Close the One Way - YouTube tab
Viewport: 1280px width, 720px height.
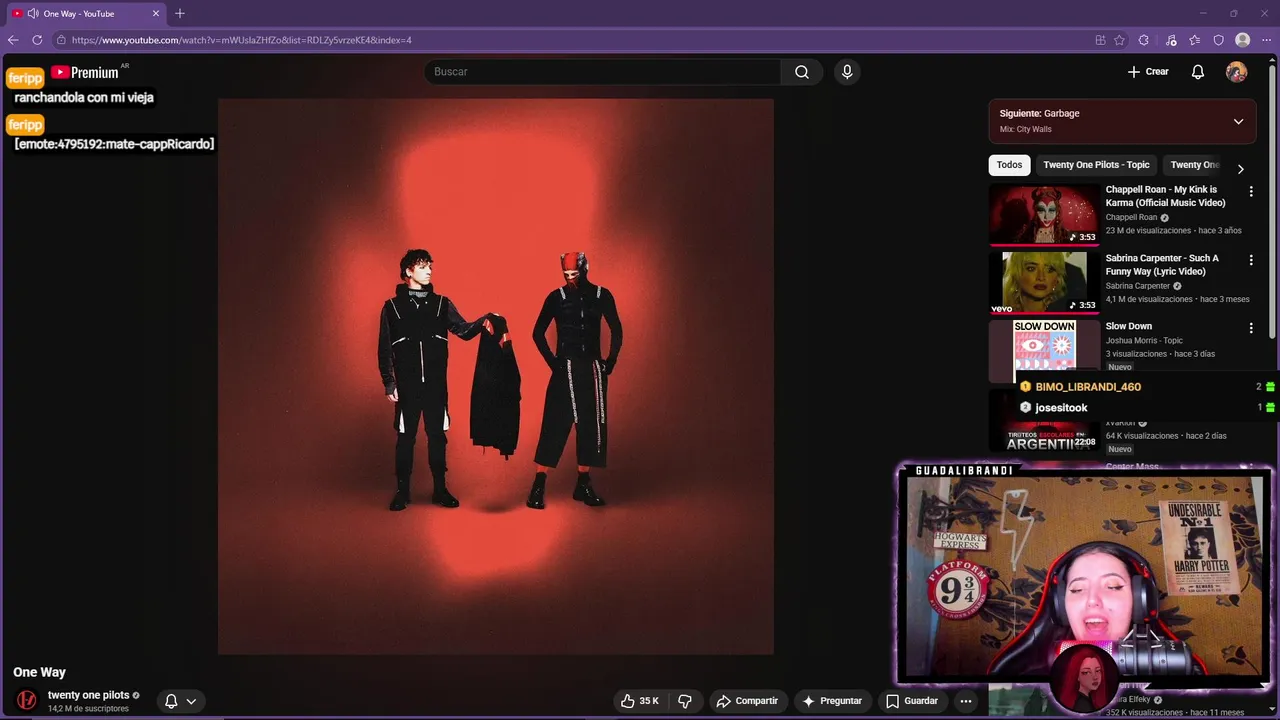tap(156, 13)
